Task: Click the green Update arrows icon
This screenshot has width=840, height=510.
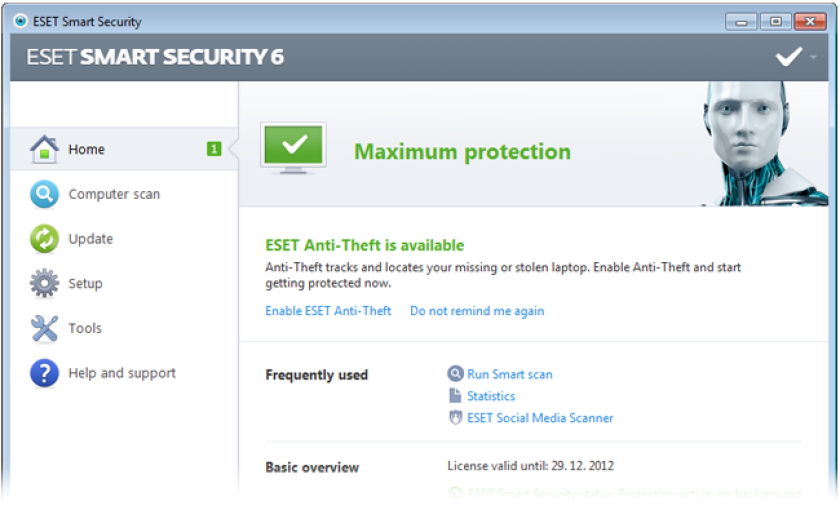Action: pos(44,238)
